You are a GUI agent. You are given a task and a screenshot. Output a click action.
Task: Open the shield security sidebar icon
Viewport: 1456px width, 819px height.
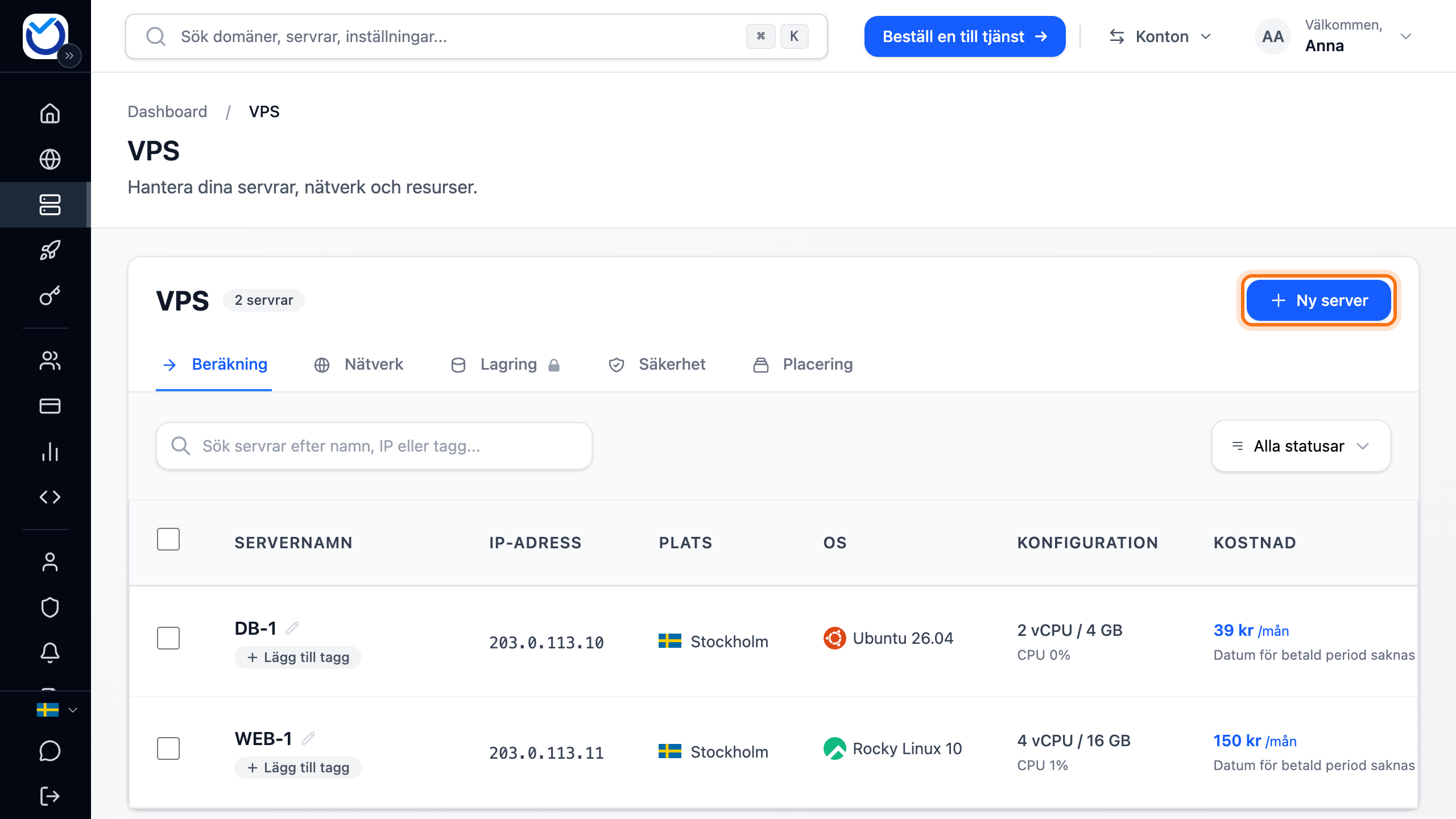tap(50, 607)
